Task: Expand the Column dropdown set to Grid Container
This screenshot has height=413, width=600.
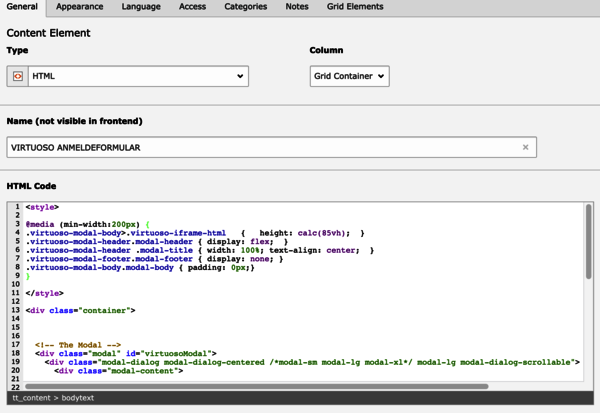Action: click(349, 76)
